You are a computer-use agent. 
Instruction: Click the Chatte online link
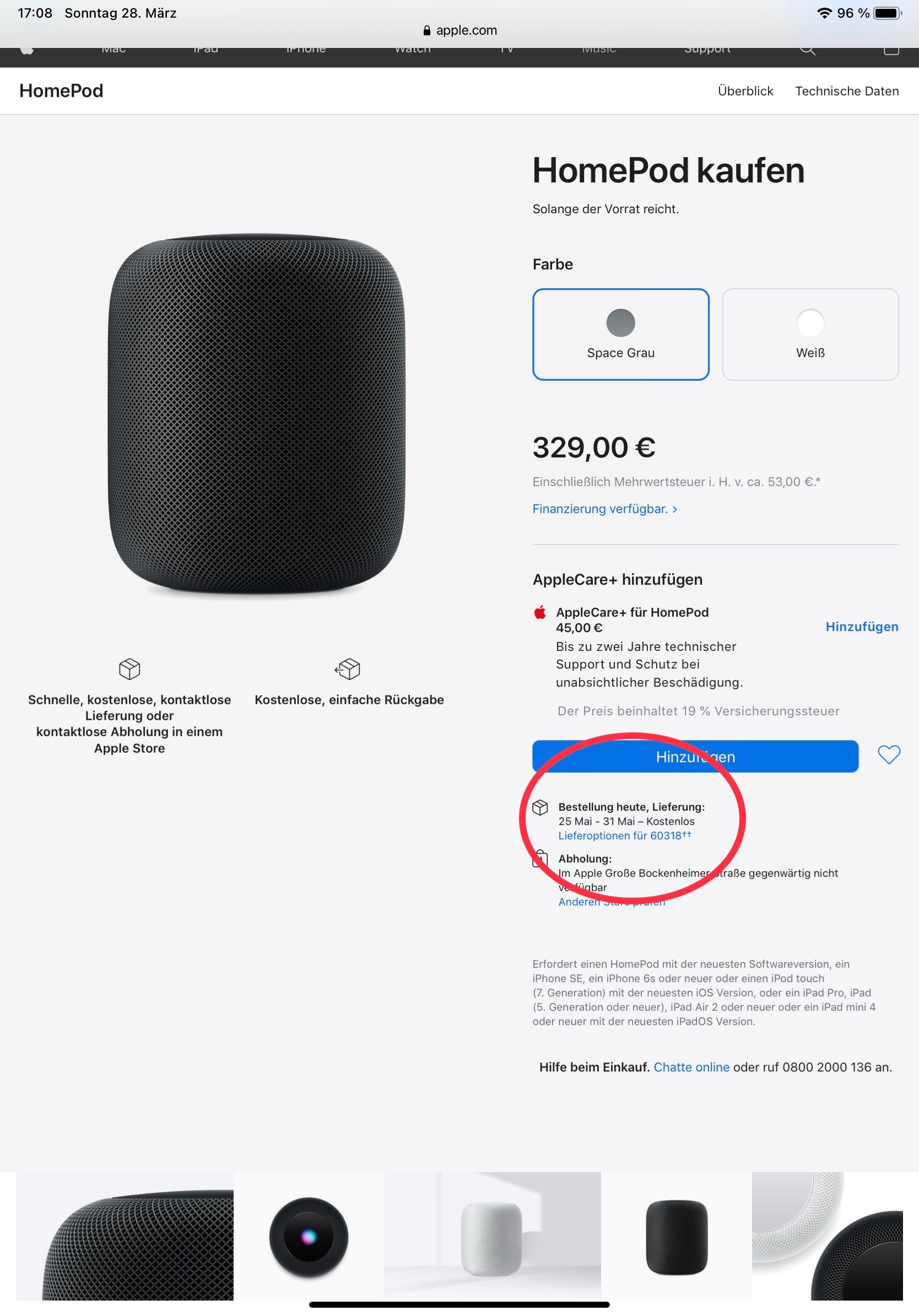[691, 1067]
